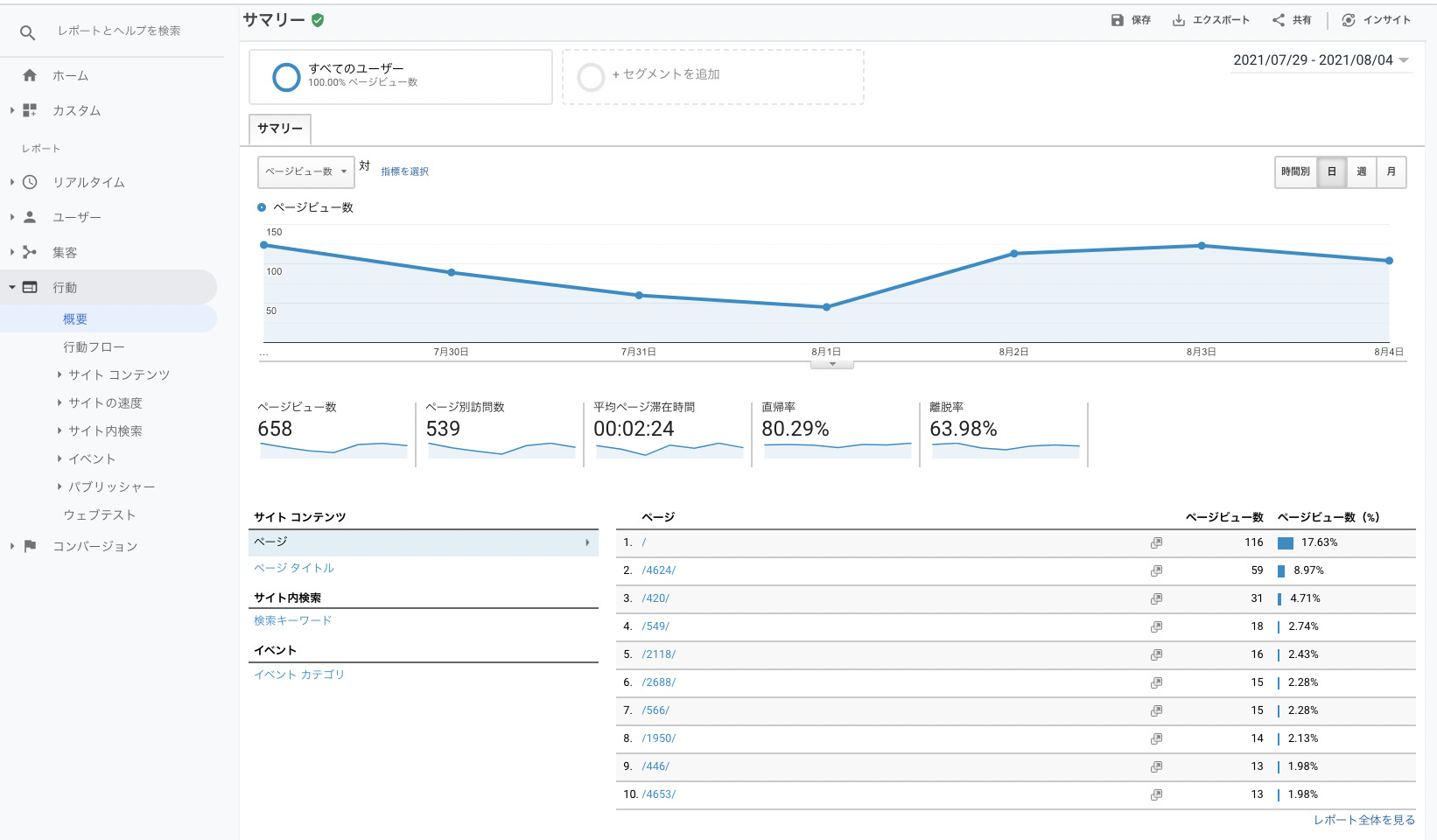This screenshot has width=1437, height=840.
Task: Click the 指標を選択 link
Action: pyautogui.click(x=404, y=171)
